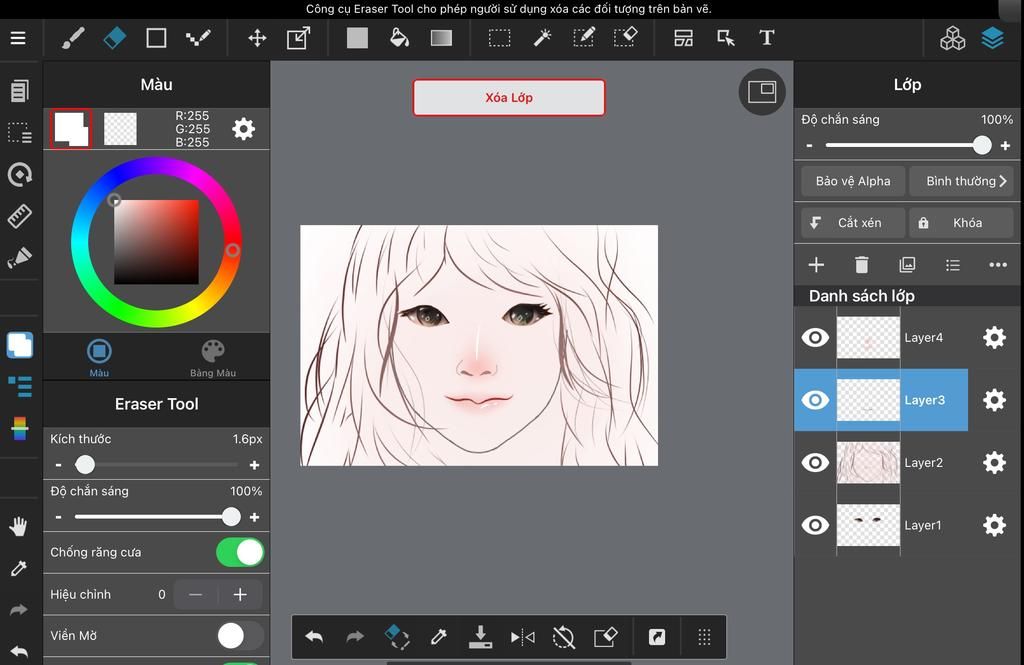Select the Text tool

point(767,38)
